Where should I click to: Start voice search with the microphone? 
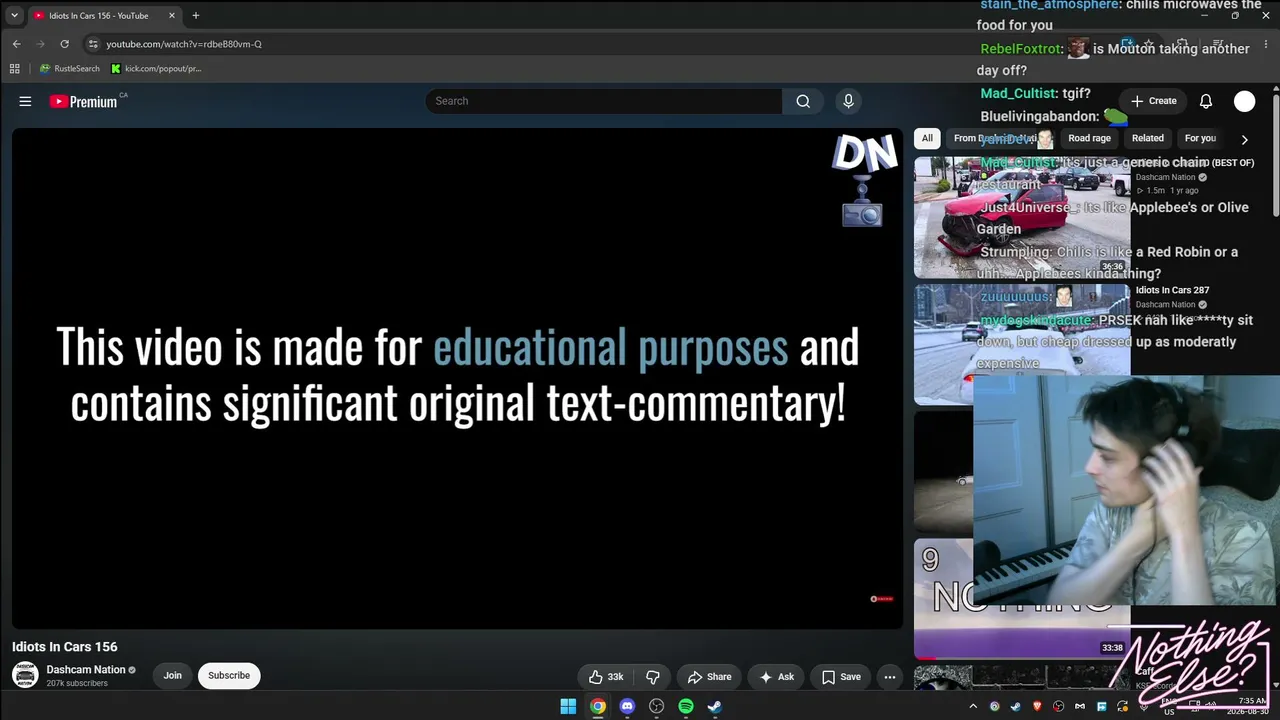[x=848, y=101]
